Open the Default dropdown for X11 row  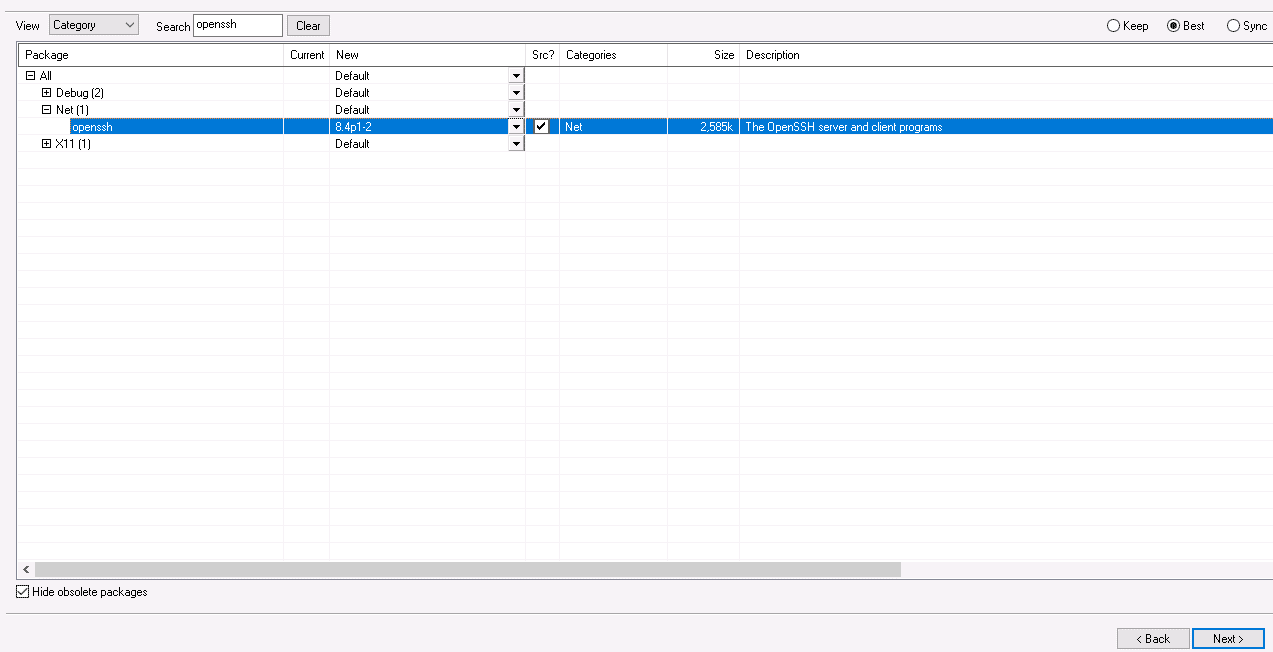pos(516,144)
